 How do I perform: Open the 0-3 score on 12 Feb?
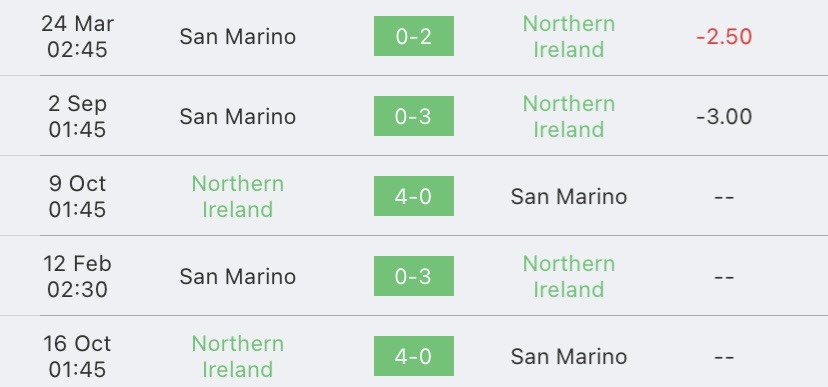[x=413, y=276]
